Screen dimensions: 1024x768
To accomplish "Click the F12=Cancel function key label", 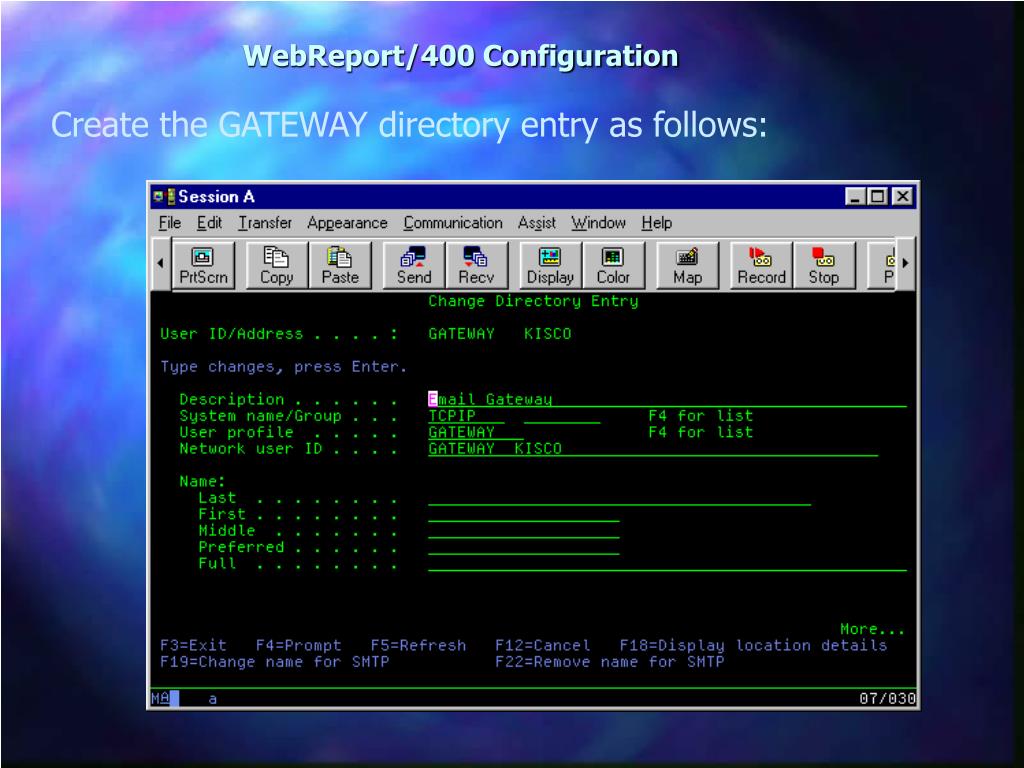I will click(x=543, y=645).
